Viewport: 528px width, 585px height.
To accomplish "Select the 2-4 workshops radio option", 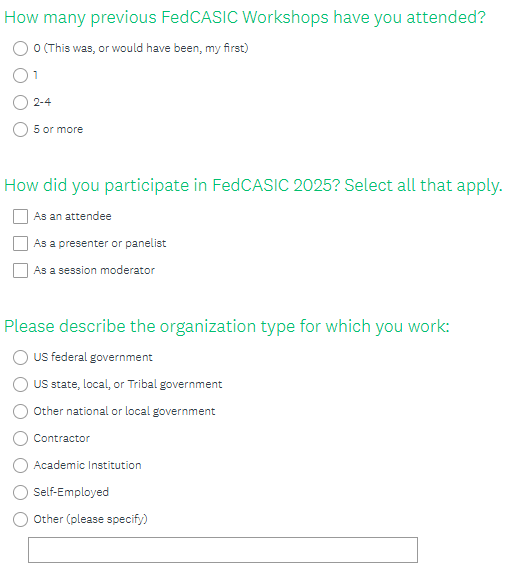I will 21,103.
